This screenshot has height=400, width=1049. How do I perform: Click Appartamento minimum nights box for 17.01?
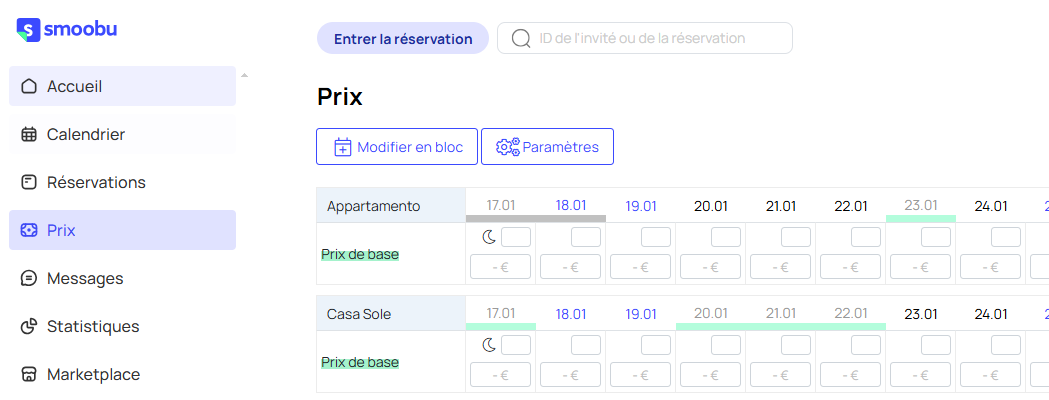point(516,237)
